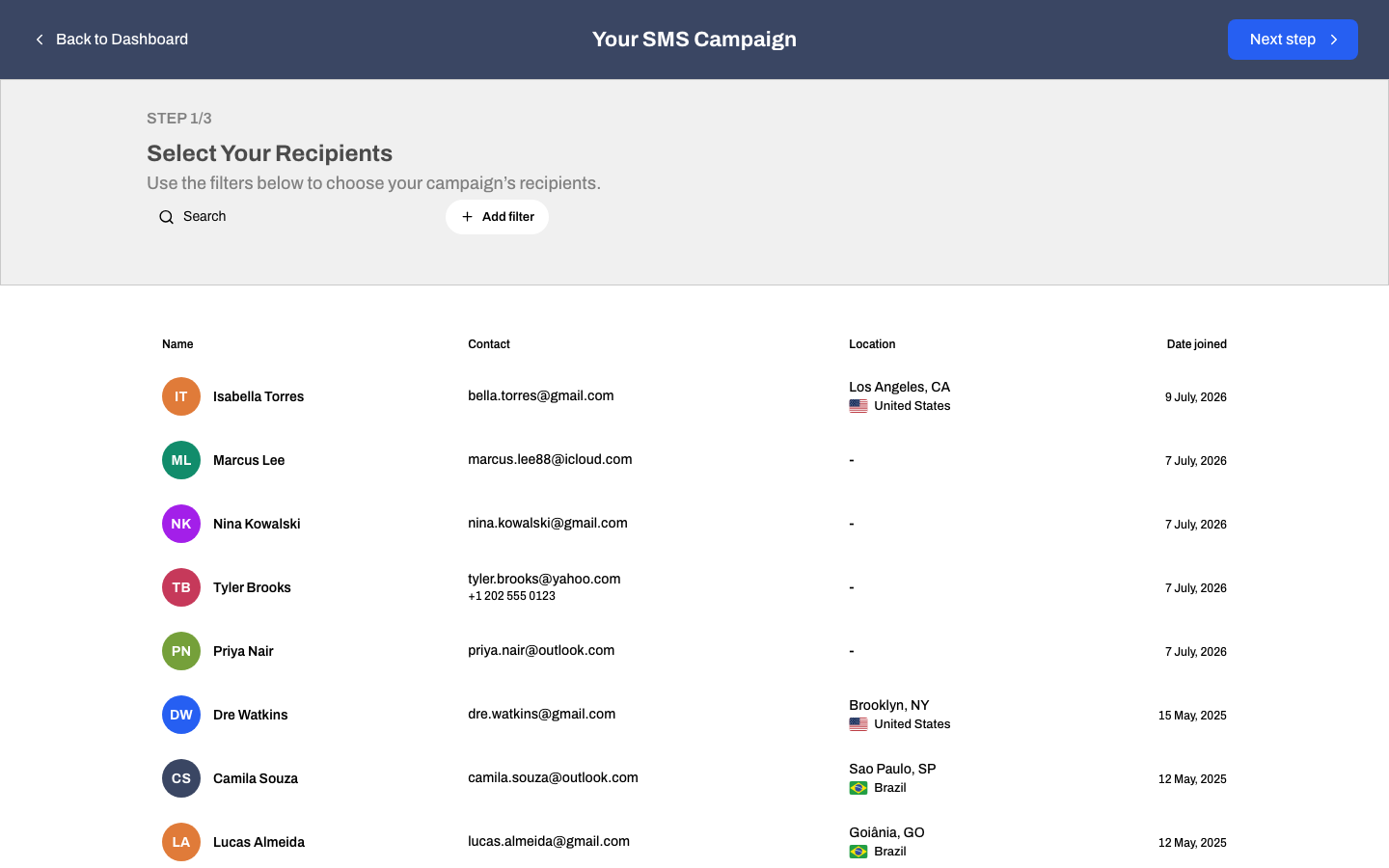The width and height of the screenshot is (1389, 868).
Task: Click email camila.souza@outlook.com
Action: 553,777
